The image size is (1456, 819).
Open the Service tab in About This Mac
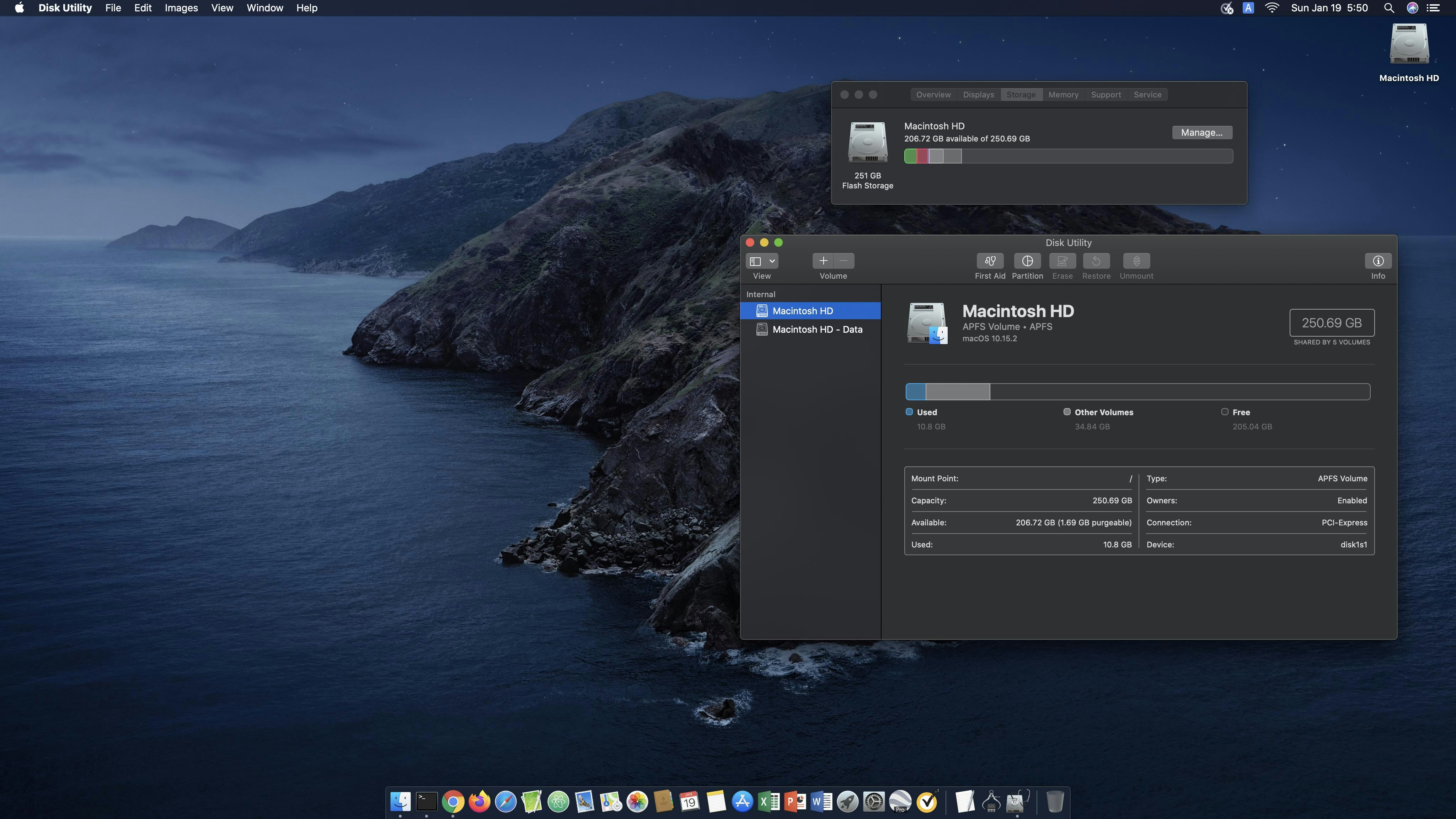[1147, 95]
